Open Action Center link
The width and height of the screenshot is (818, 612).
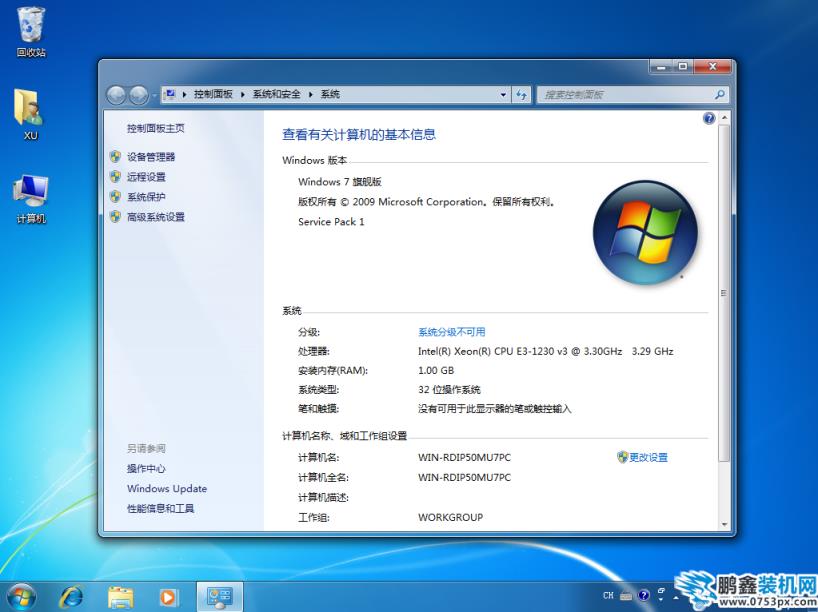(x=146, y=469)
